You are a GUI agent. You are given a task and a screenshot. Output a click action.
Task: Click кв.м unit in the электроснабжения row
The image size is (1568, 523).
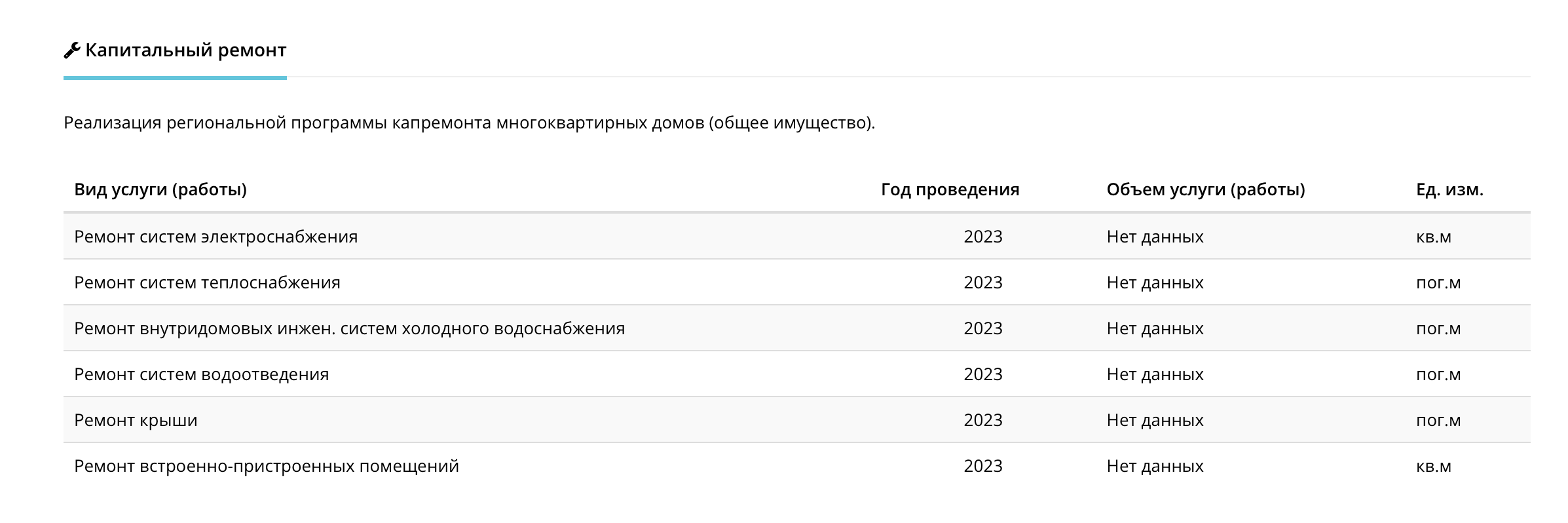pyautogui.click(x=1433, y=237)
